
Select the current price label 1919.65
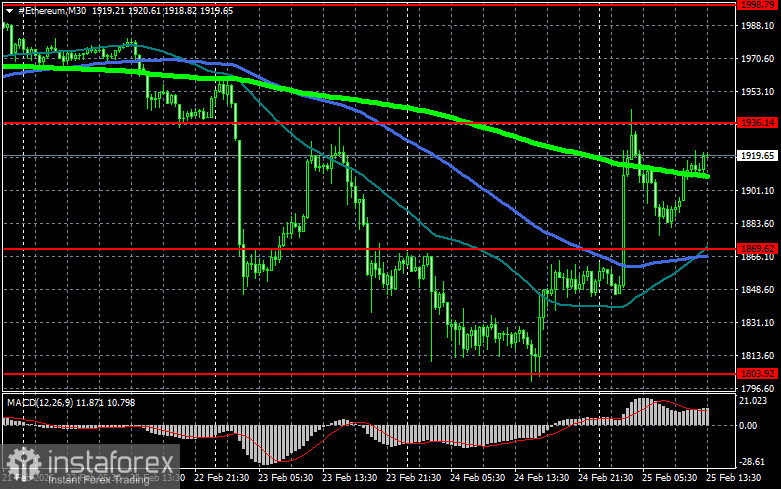(758, 156)
